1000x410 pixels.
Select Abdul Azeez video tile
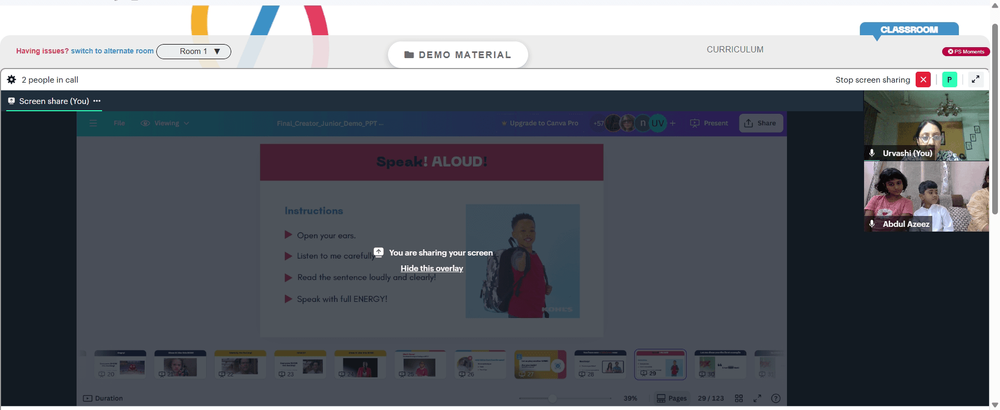tap(926, 196)
